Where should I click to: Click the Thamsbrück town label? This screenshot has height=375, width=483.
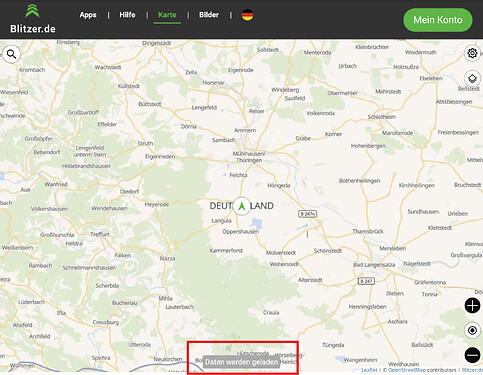(368, 231)
